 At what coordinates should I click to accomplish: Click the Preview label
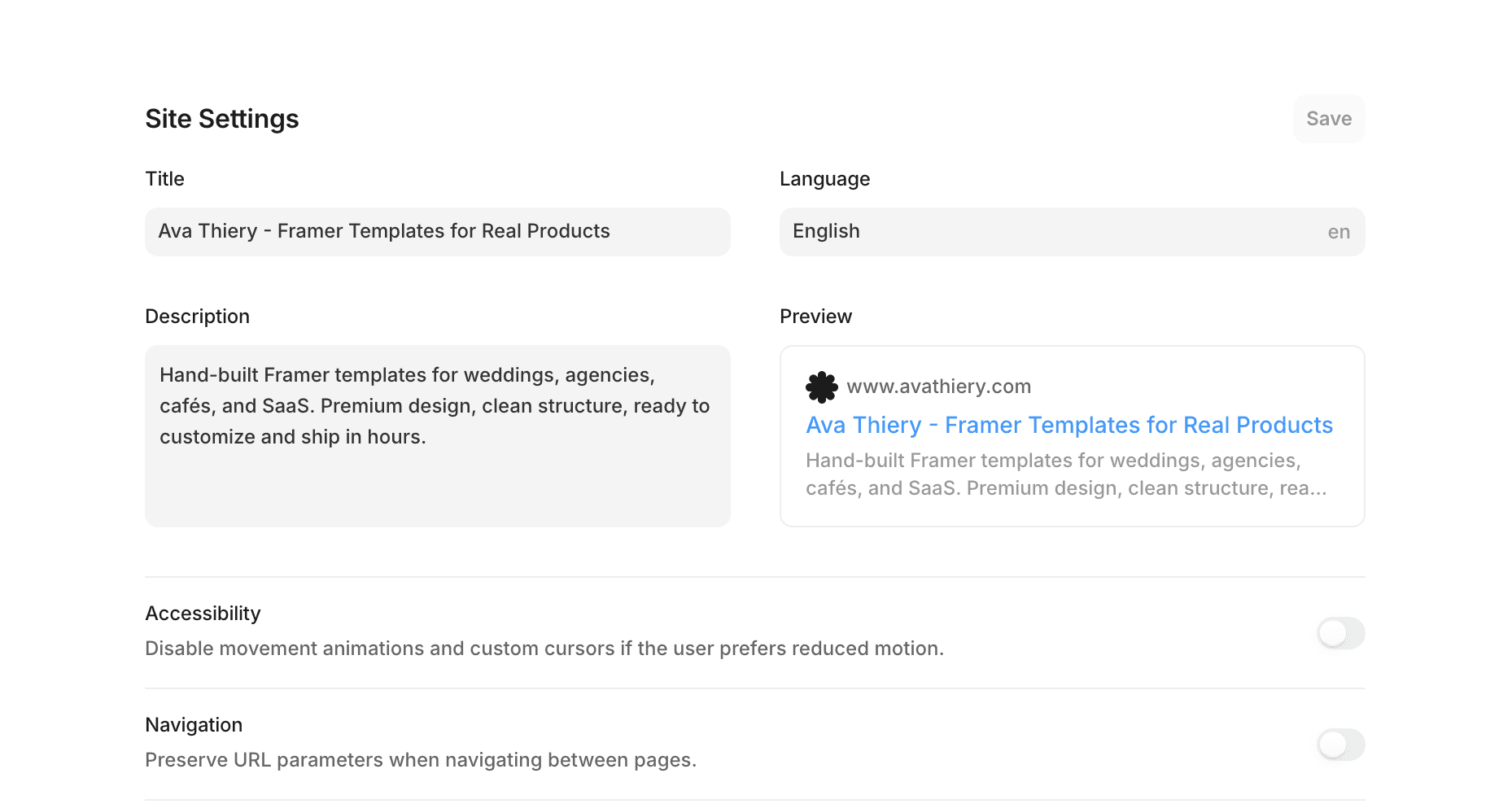coord(815,317)
